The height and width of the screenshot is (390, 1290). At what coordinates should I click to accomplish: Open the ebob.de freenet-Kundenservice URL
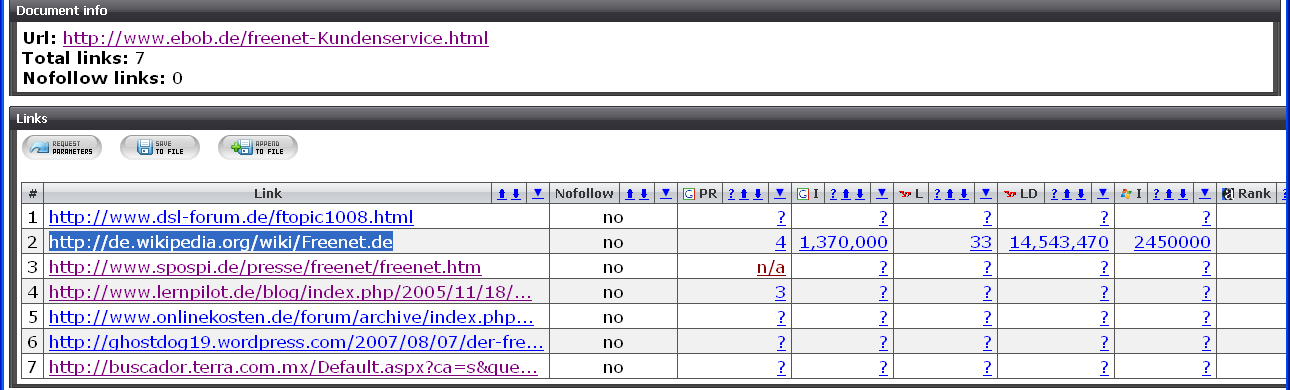click(x=276, y=39)
